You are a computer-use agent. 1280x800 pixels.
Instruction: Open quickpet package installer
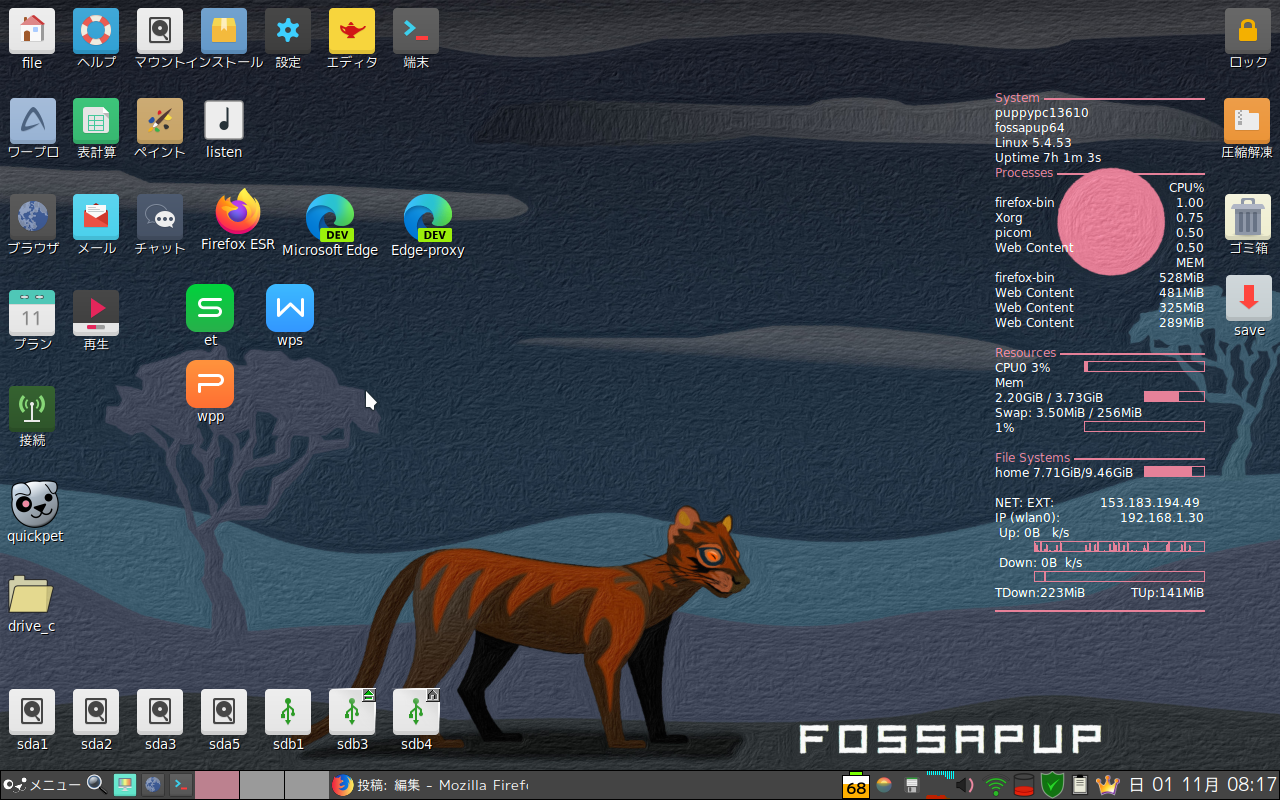tap(34, 505)
